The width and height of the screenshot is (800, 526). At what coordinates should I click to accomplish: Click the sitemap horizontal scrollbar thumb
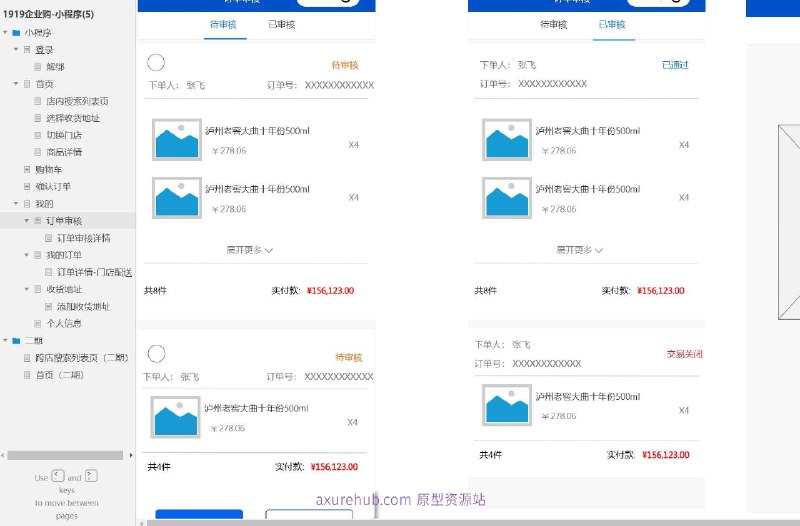(x=65, y=455)
